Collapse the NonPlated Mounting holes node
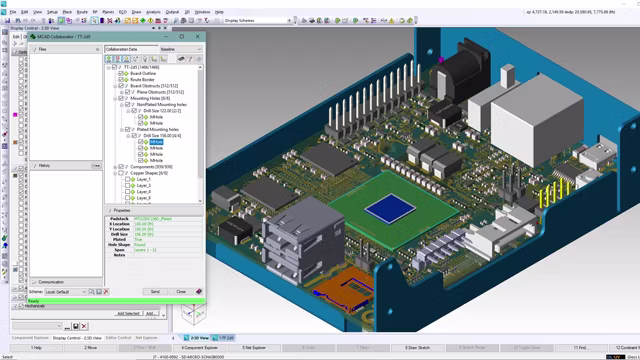Image resolution: width=640 pixels, height=360 pixels. point(122,104)
